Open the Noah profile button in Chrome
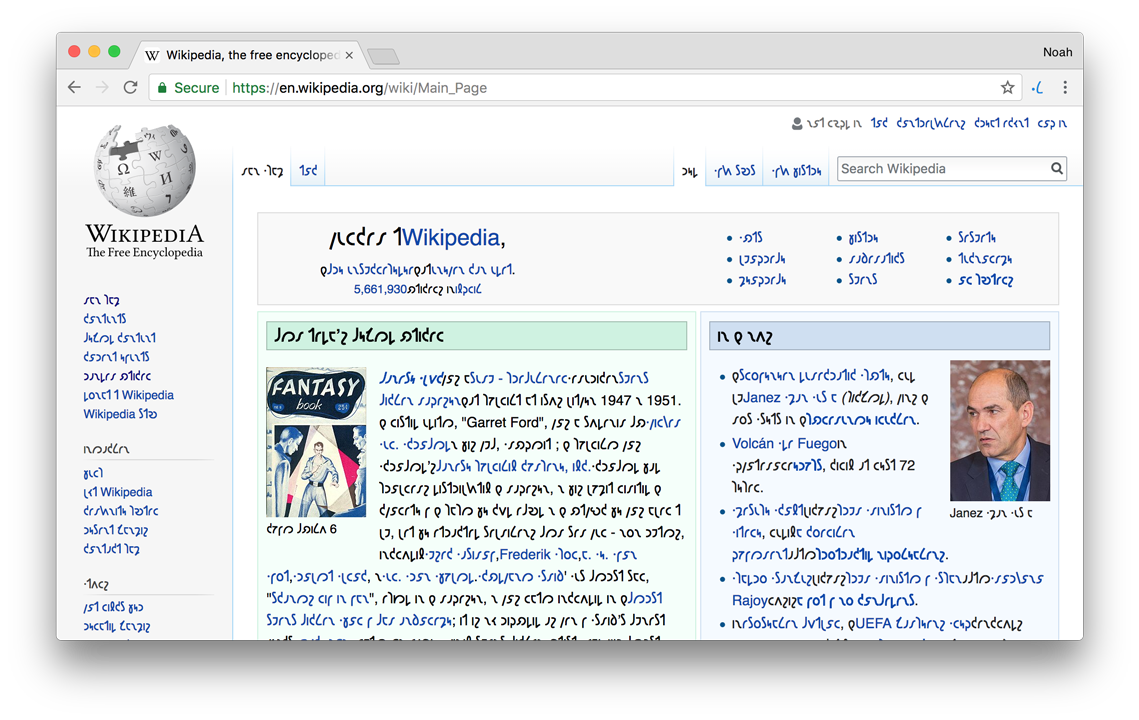Viewport: 1139px width, 720px height. [x=1057, y=52]
